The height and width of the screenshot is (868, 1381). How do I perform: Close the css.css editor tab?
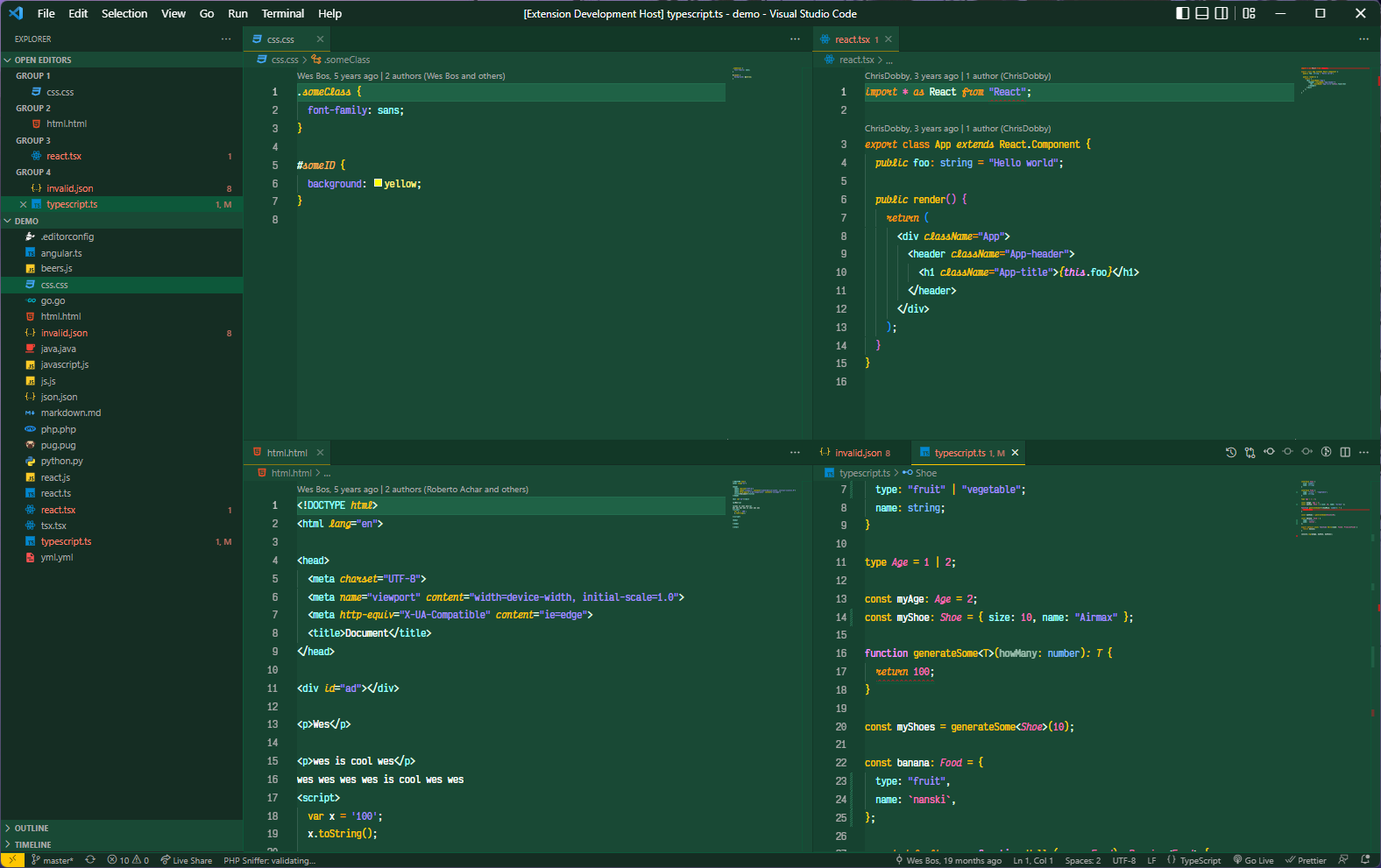pos(320,39)
